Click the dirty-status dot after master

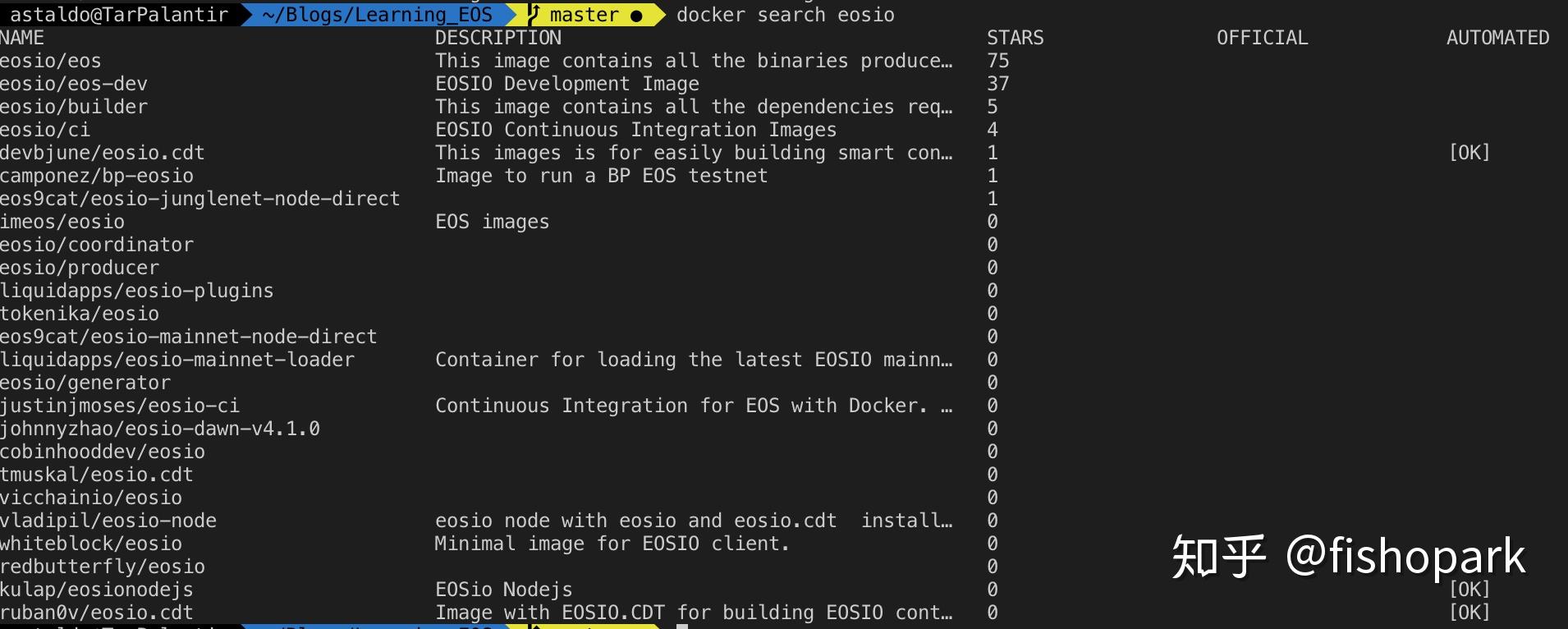point(636,16)
